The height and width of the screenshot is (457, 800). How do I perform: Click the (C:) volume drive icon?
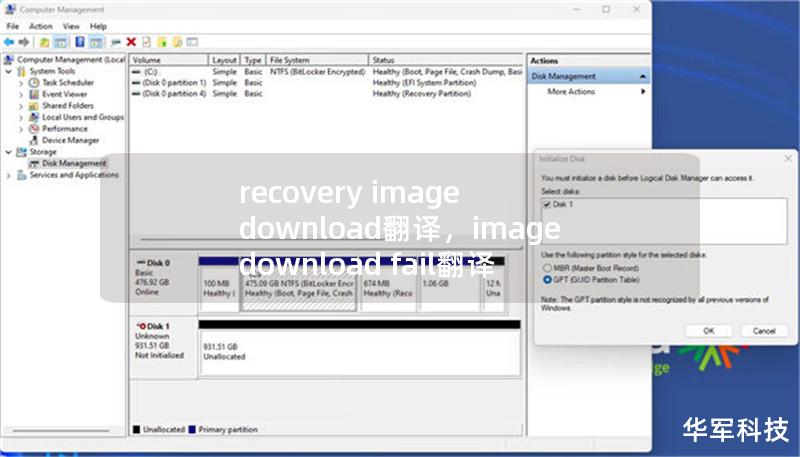[136, 72]
